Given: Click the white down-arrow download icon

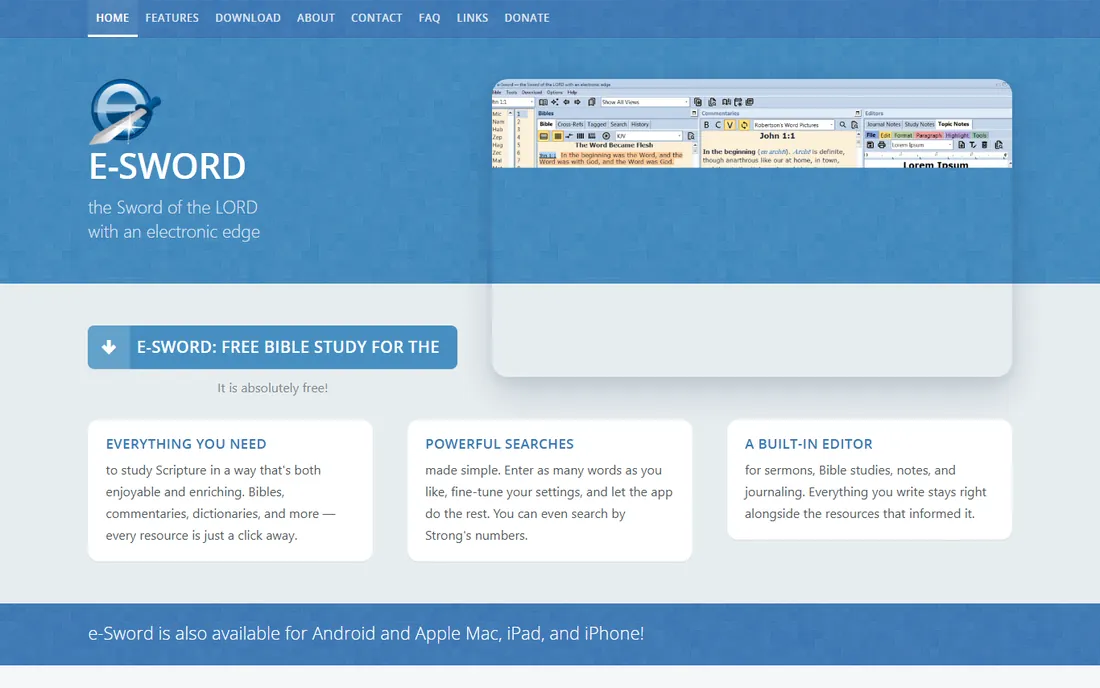Looking at the screenshot, I should 109,347.
